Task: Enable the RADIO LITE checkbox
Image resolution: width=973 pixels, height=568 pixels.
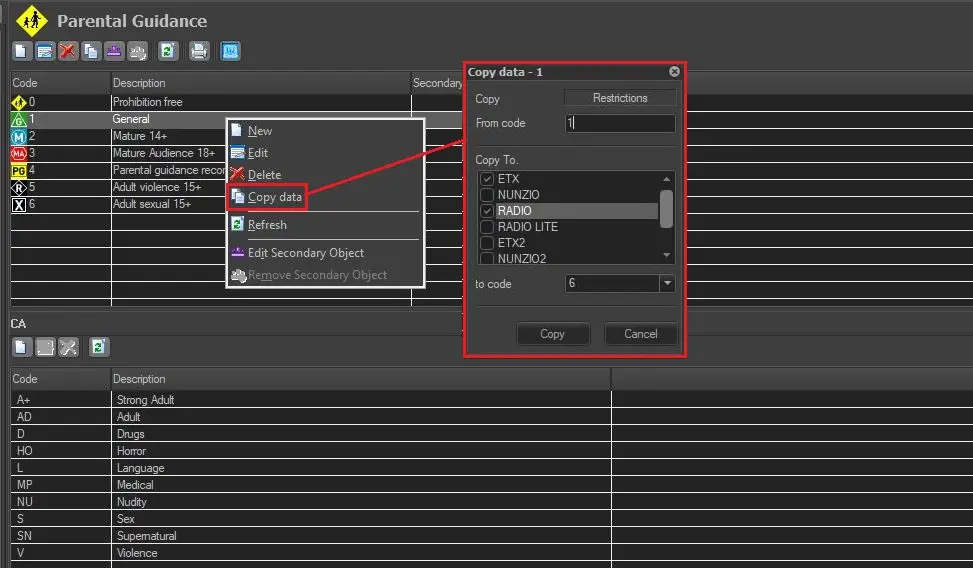Action: click(487, 227)
